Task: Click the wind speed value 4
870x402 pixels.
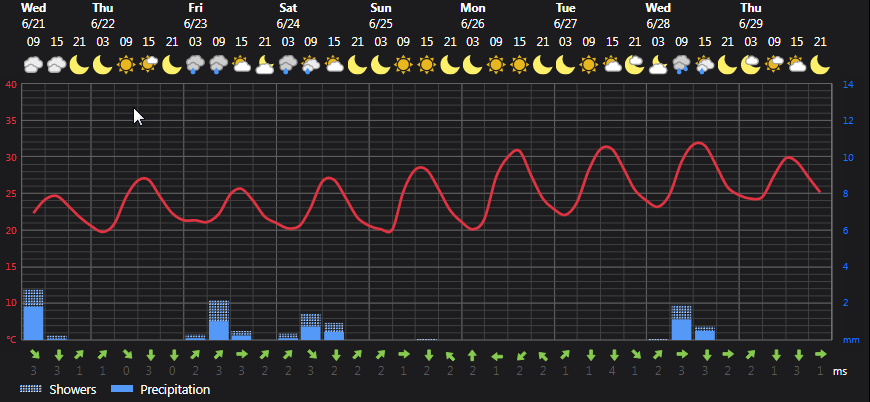Action: (x=612, y=372)
